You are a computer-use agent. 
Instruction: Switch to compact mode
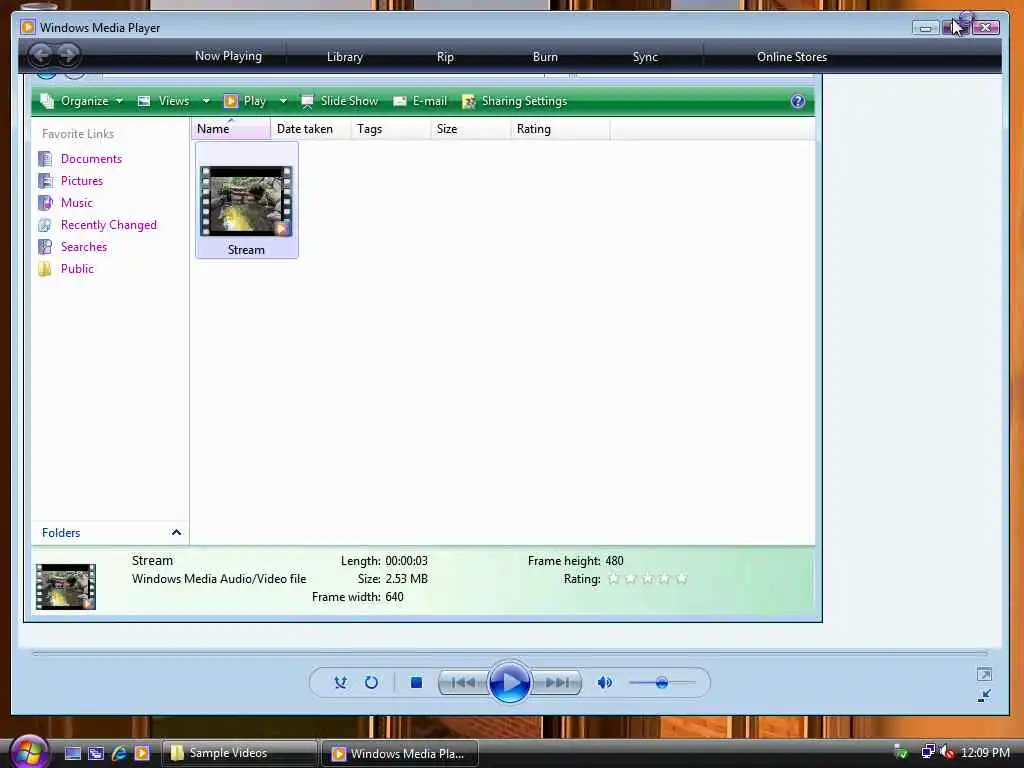[984, 696]
